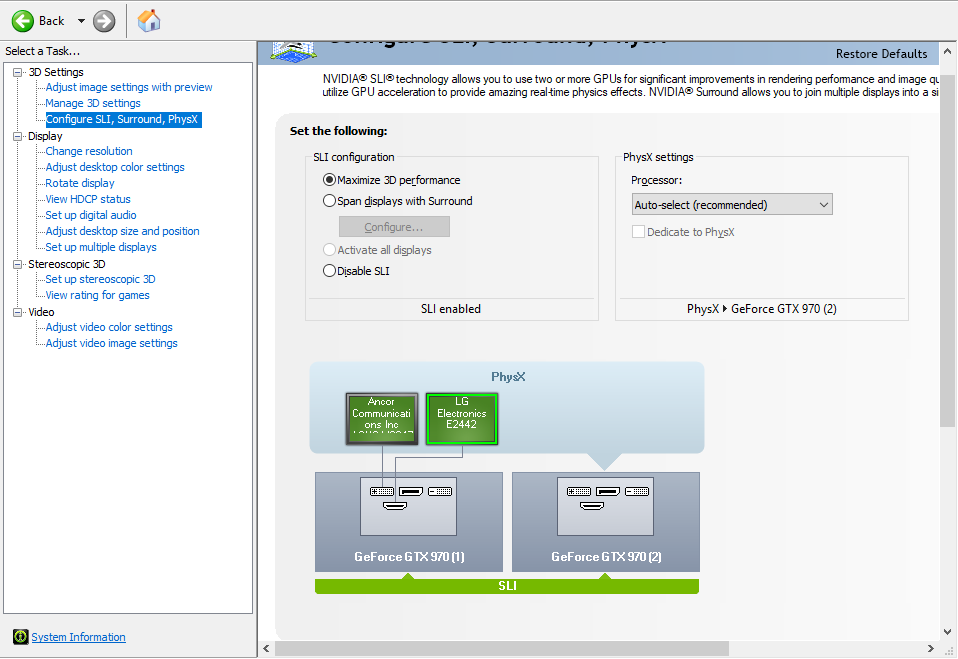Open the System Information link
This screenshot has height=659, width=958.
click(78, 637)
